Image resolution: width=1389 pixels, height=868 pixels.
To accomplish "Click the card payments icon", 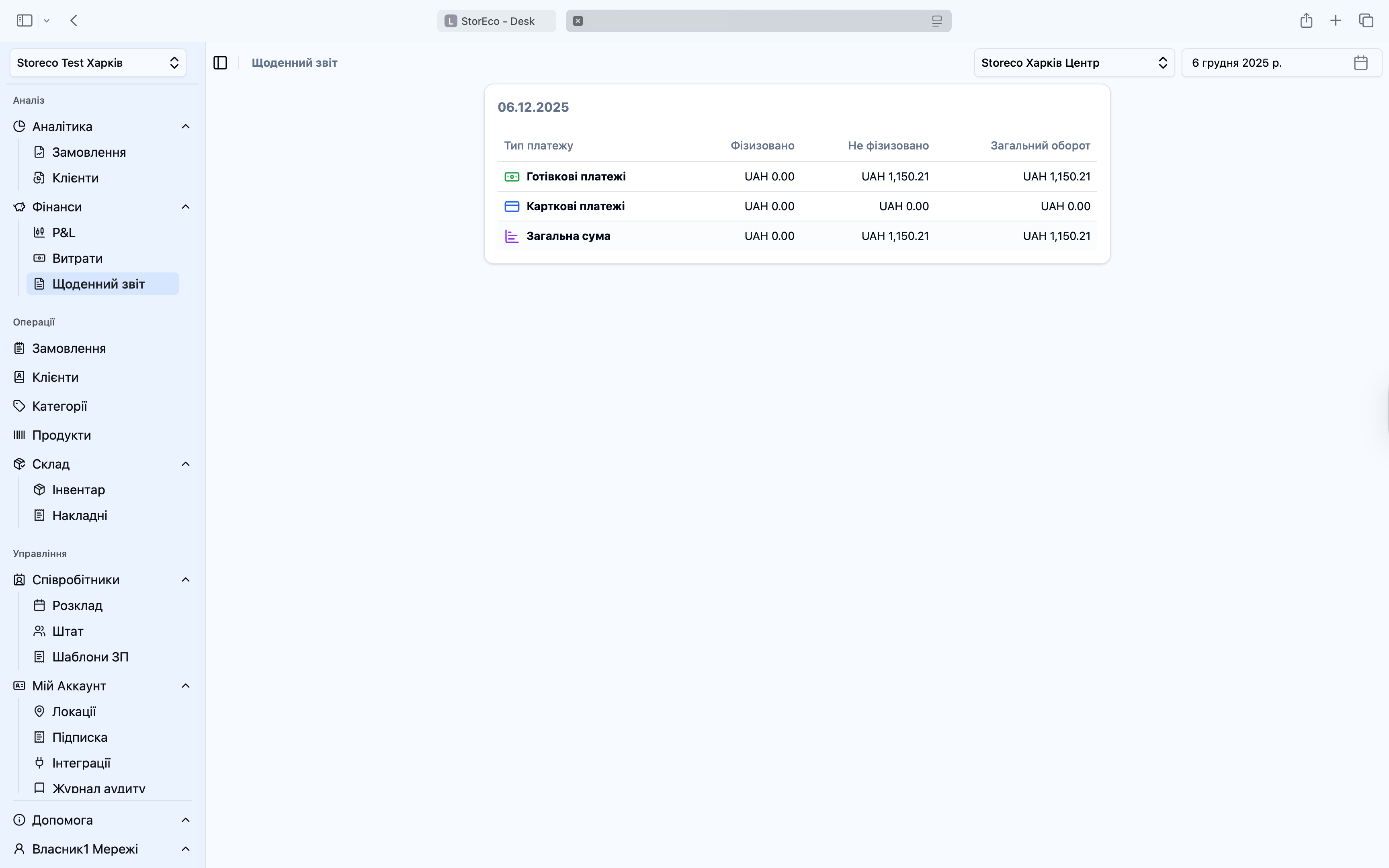I will click(511, 207).
